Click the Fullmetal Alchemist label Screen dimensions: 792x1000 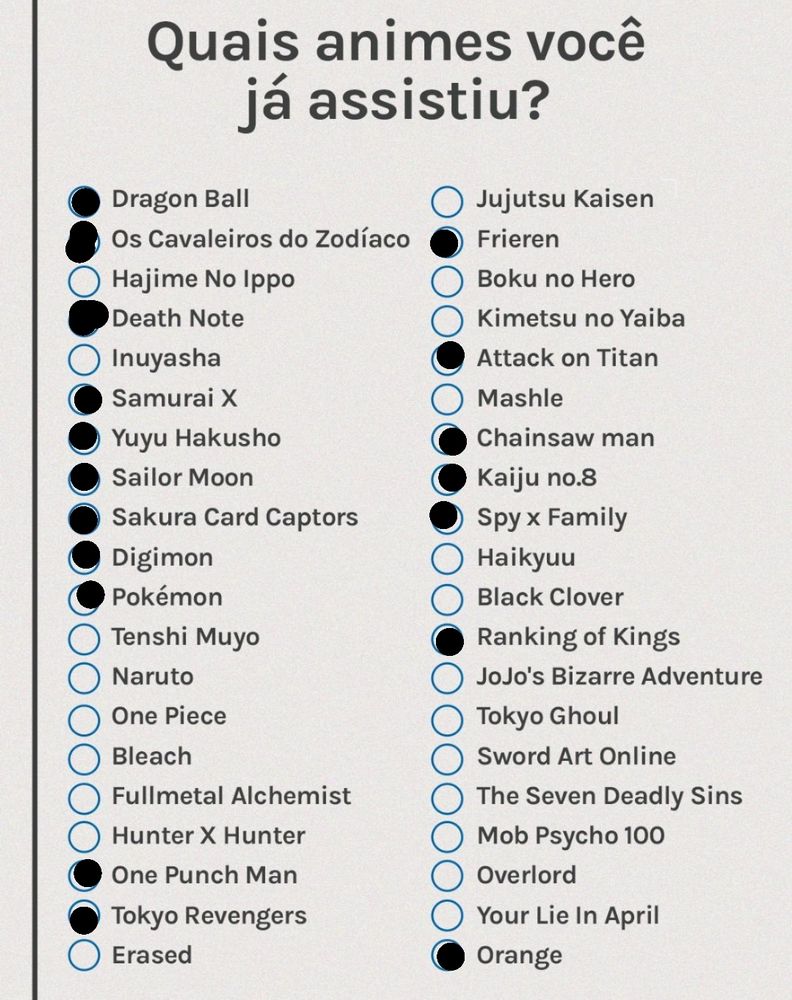point(231,796)
